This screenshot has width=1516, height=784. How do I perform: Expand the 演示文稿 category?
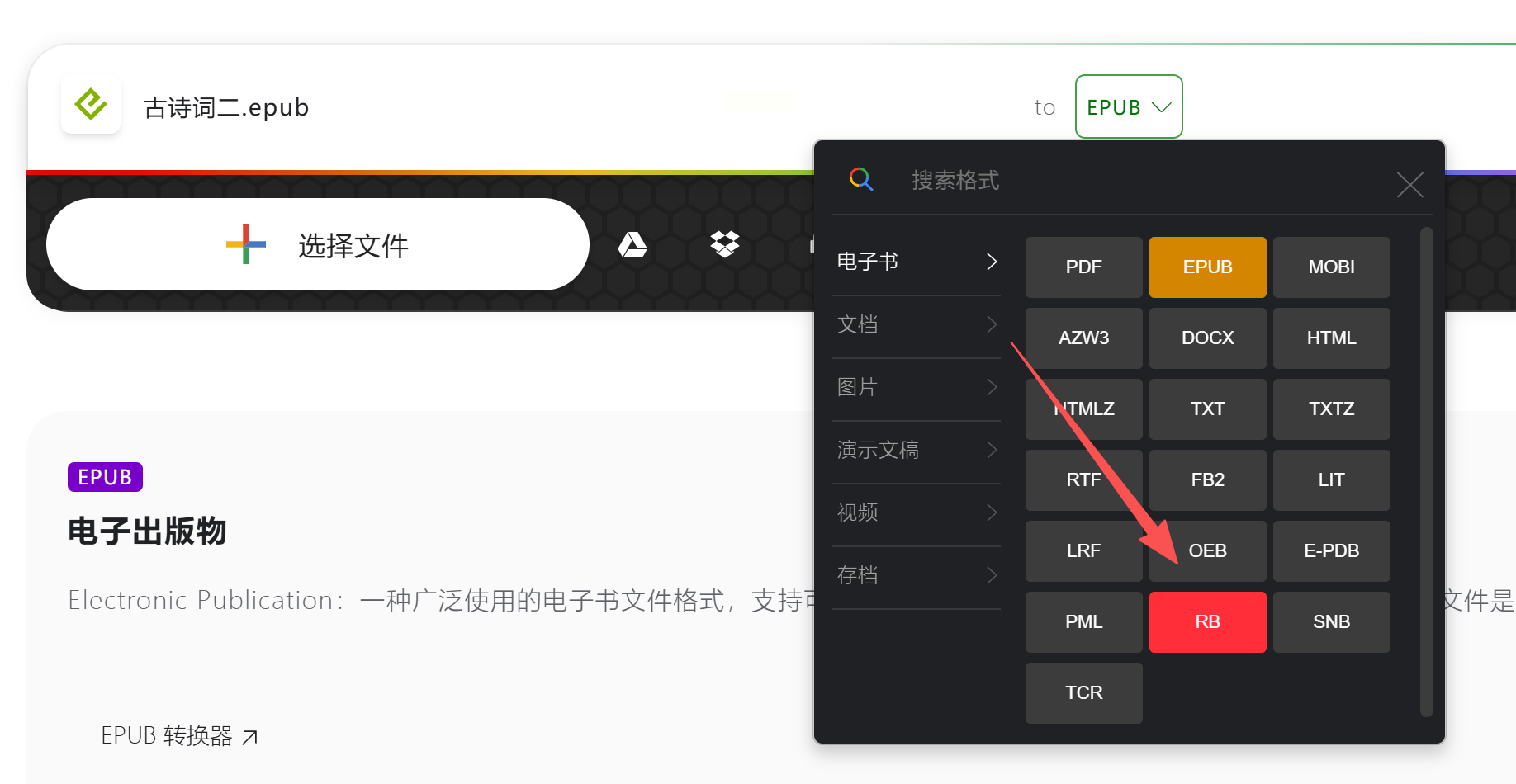pyautogui.click(x=917, y=450)
